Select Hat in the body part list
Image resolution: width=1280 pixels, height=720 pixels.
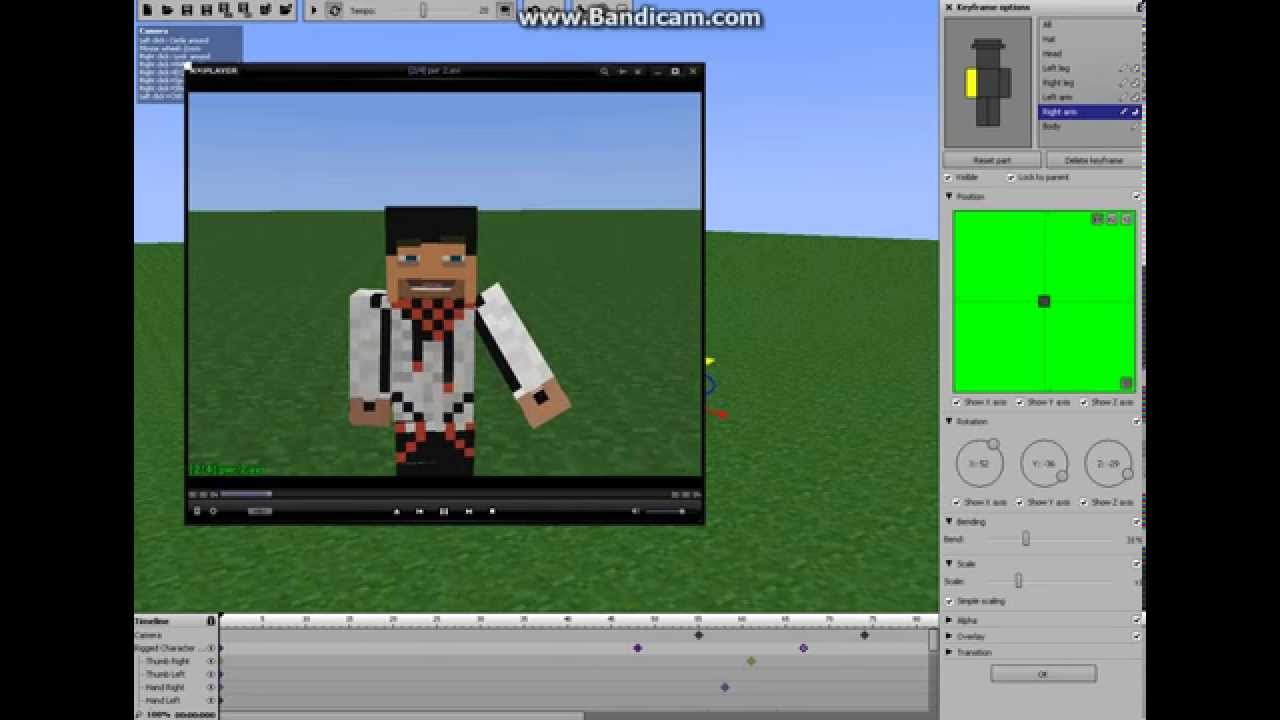(1089, 39)
